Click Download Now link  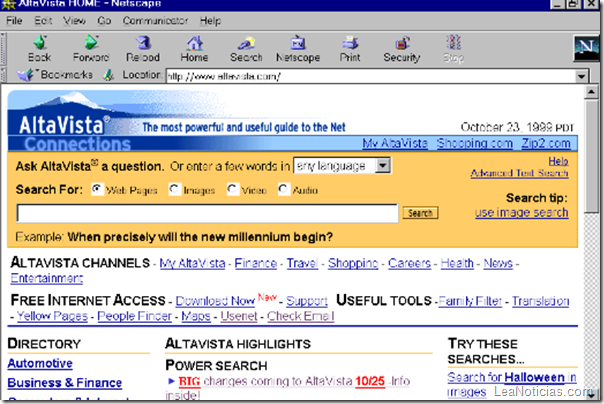click(215, 301)
